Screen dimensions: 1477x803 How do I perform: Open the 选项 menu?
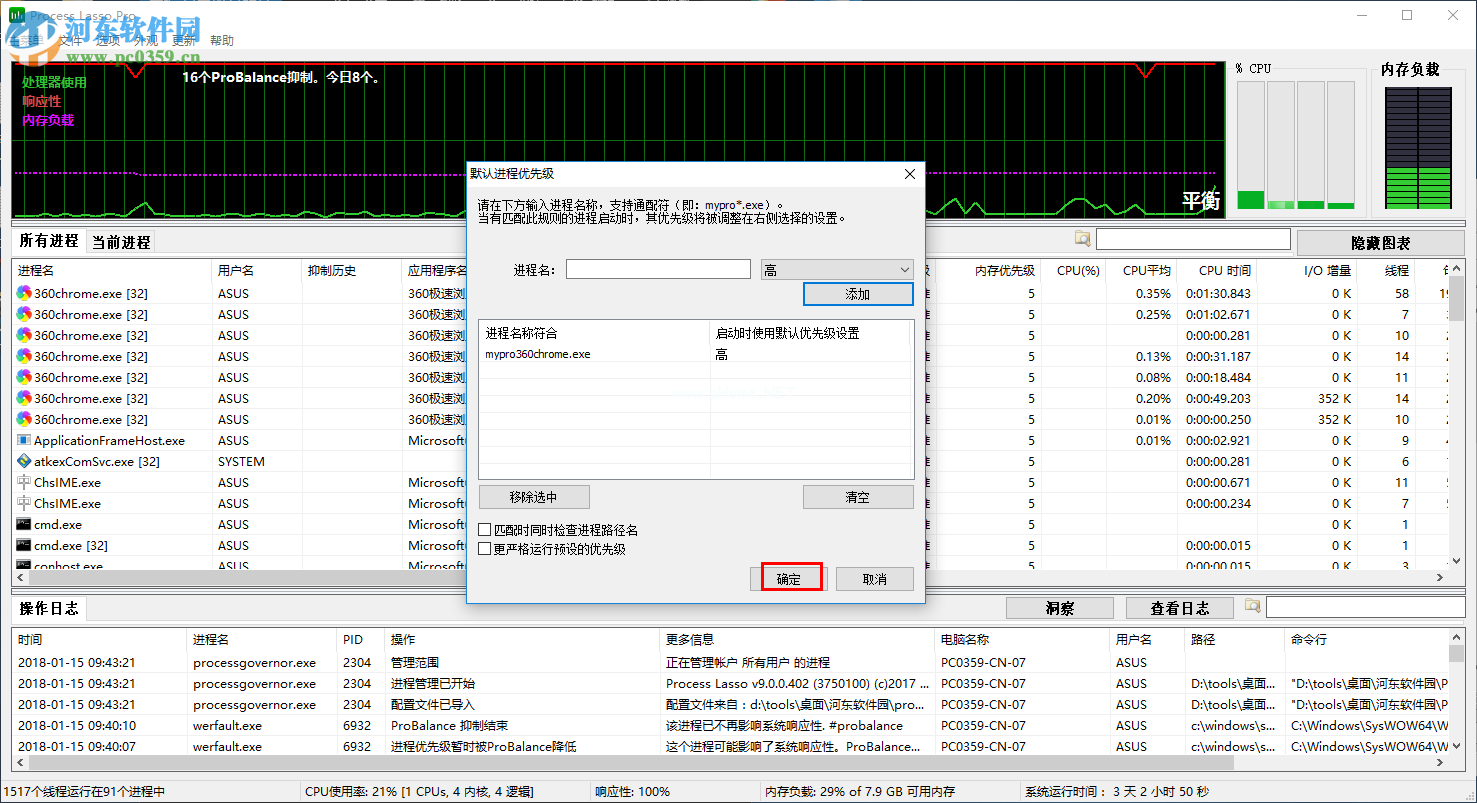tap(108, 40)
